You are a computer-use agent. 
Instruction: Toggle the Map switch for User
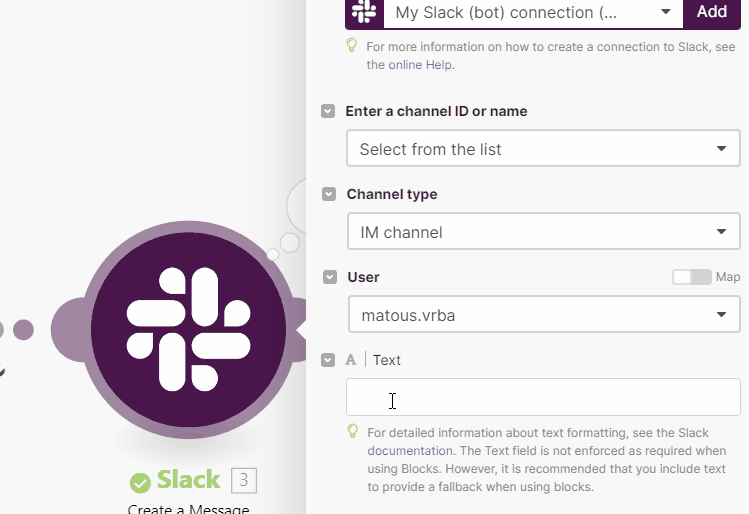(x=692, y=277)
